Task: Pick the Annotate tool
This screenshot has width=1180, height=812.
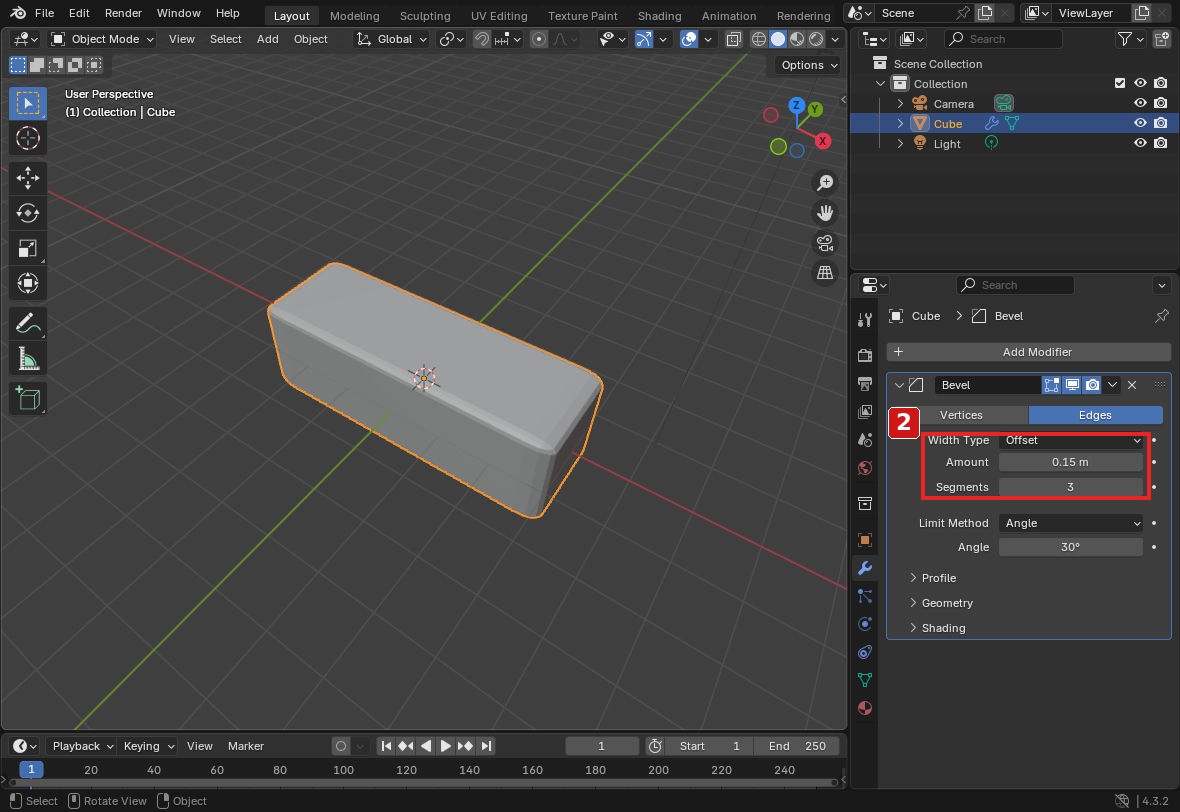Action: pyautogui.click(x=28, y=324)
